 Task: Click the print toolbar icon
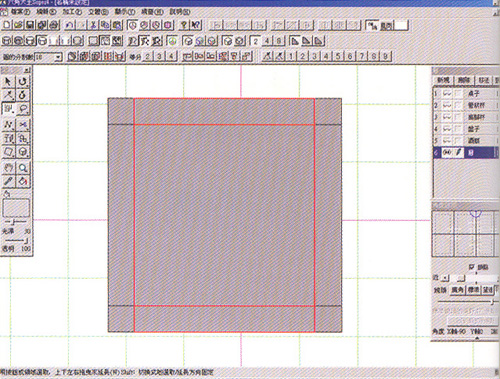pyautogui.click(x=54, y=25)
